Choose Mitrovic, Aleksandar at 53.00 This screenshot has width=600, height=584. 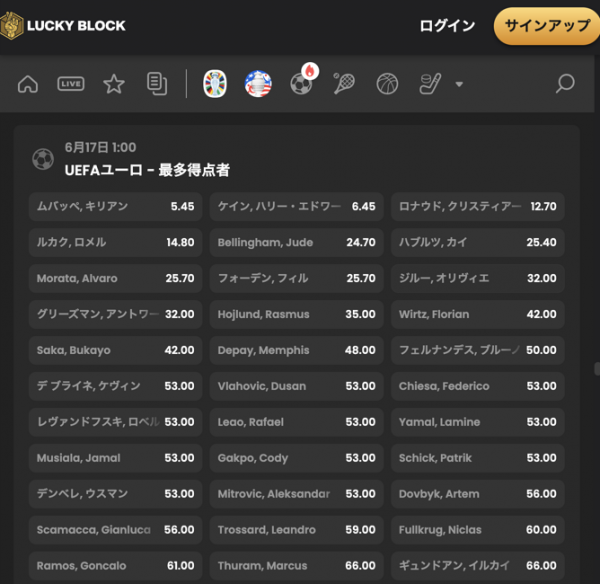(x=297, y=494)
